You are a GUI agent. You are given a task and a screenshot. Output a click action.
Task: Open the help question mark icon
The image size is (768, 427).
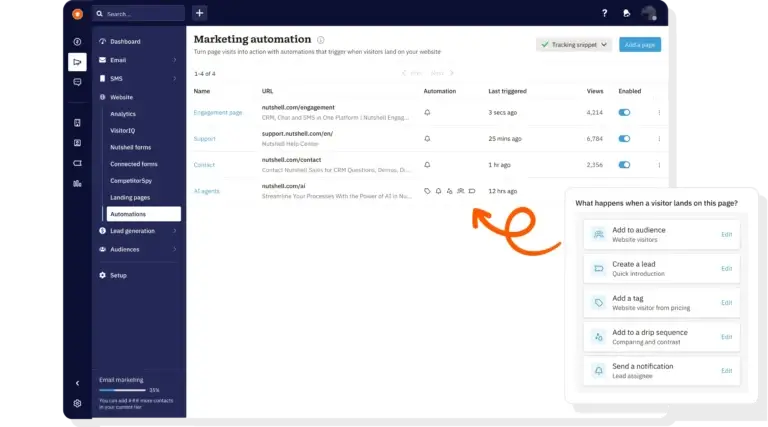[x=604, y=13]
